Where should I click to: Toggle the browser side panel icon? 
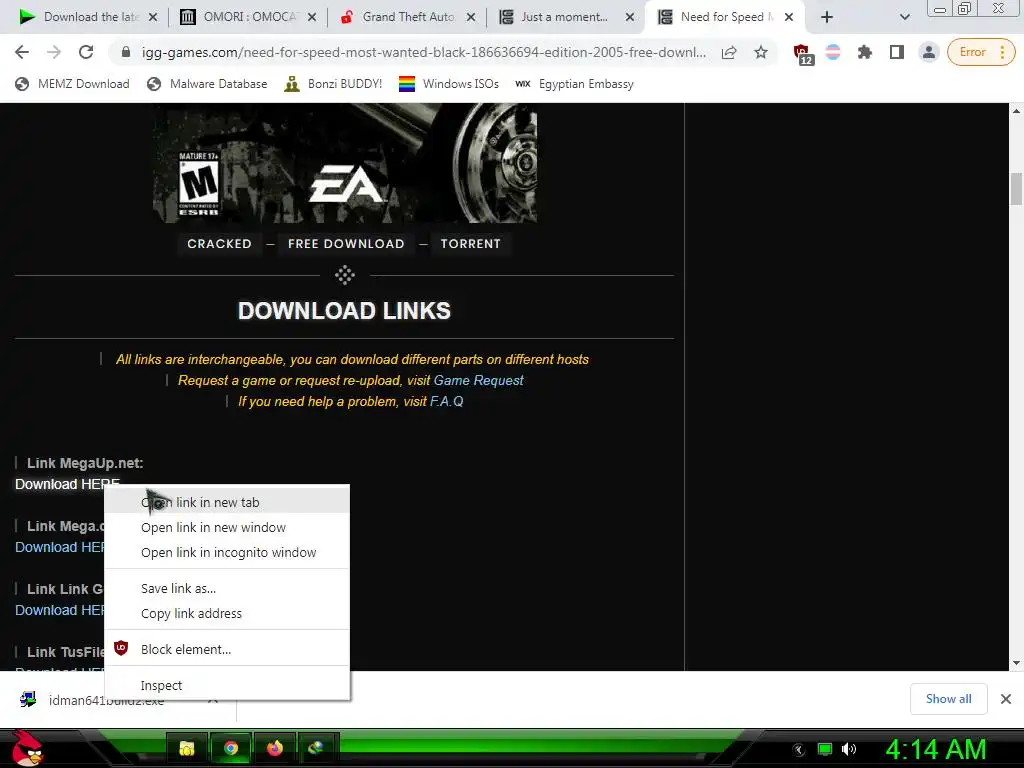pyautogui.click(x=897, y=52)
